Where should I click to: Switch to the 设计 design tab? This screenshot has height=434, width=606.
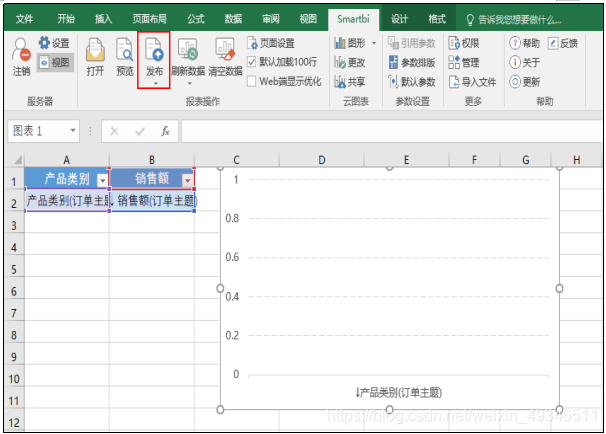click(x=399, y=19)
